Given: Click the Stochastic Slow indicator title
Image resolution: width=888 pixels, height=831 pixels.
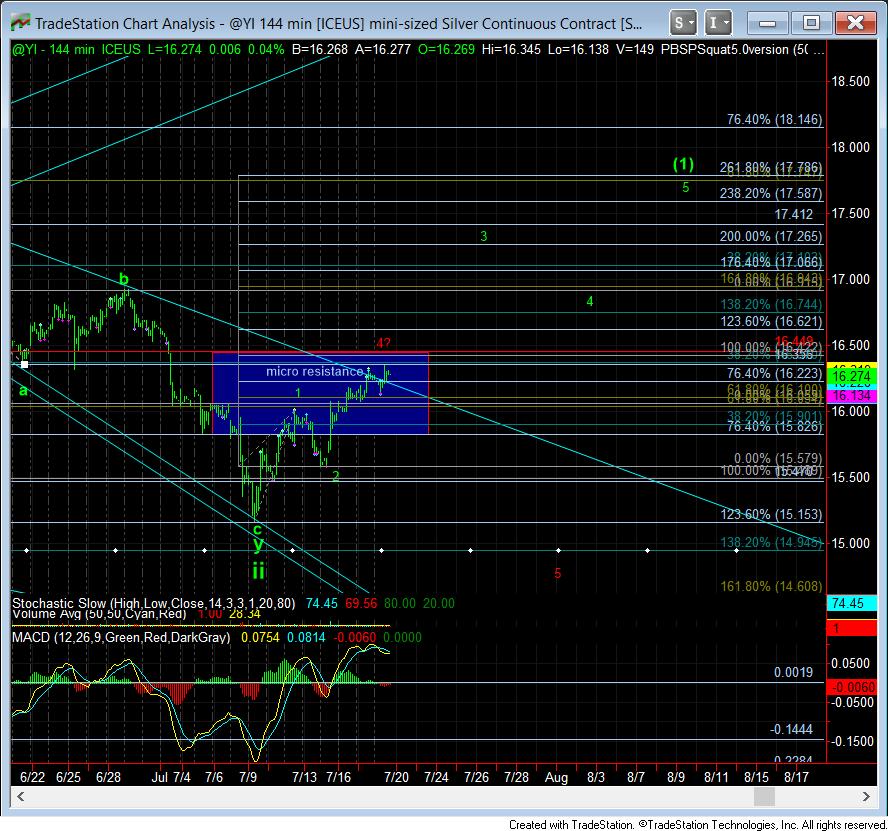Looking at the screenshot, I should (153, 603).
